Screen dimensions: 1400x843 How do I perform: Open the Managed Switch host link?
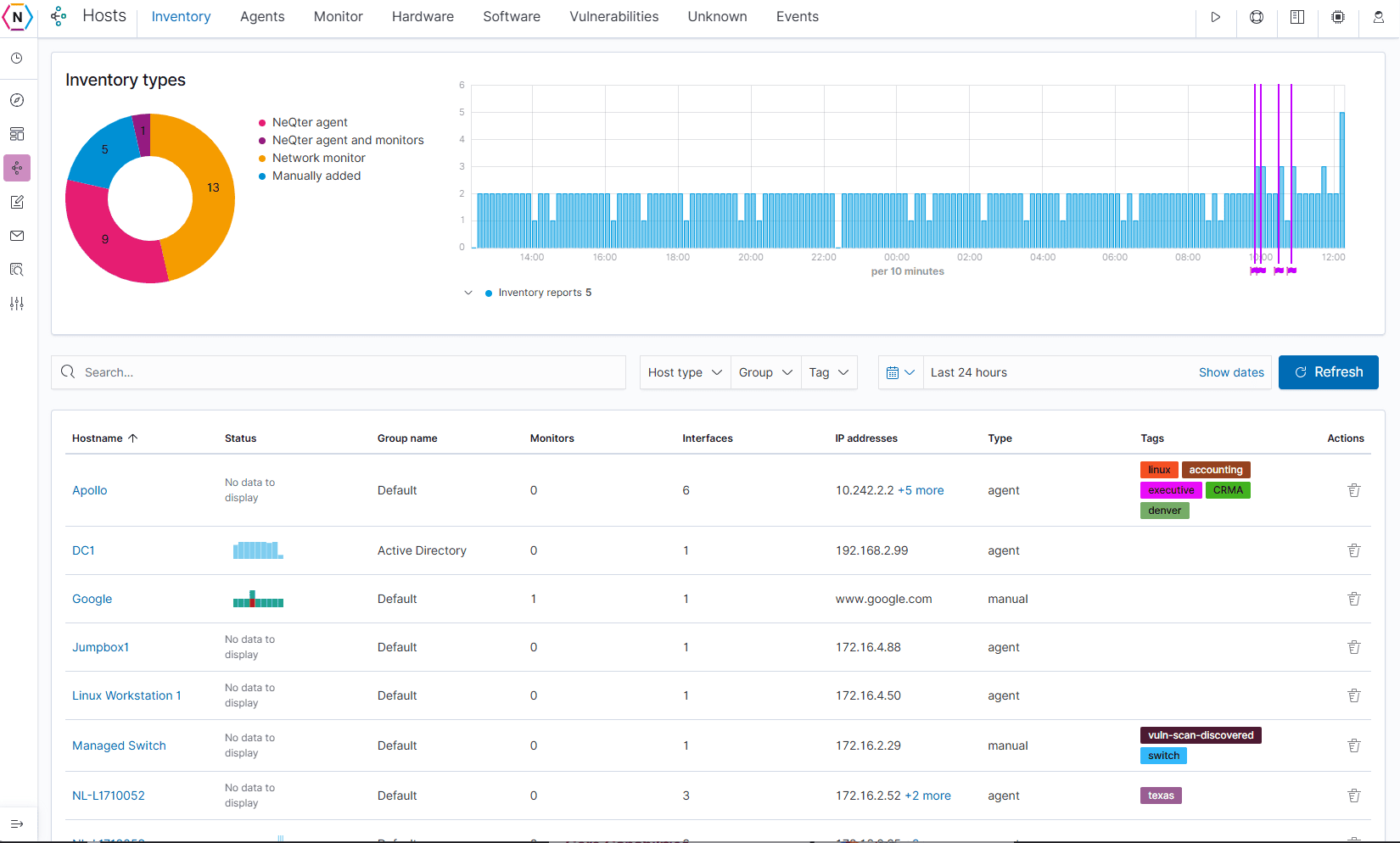click(x=119, y=745)
